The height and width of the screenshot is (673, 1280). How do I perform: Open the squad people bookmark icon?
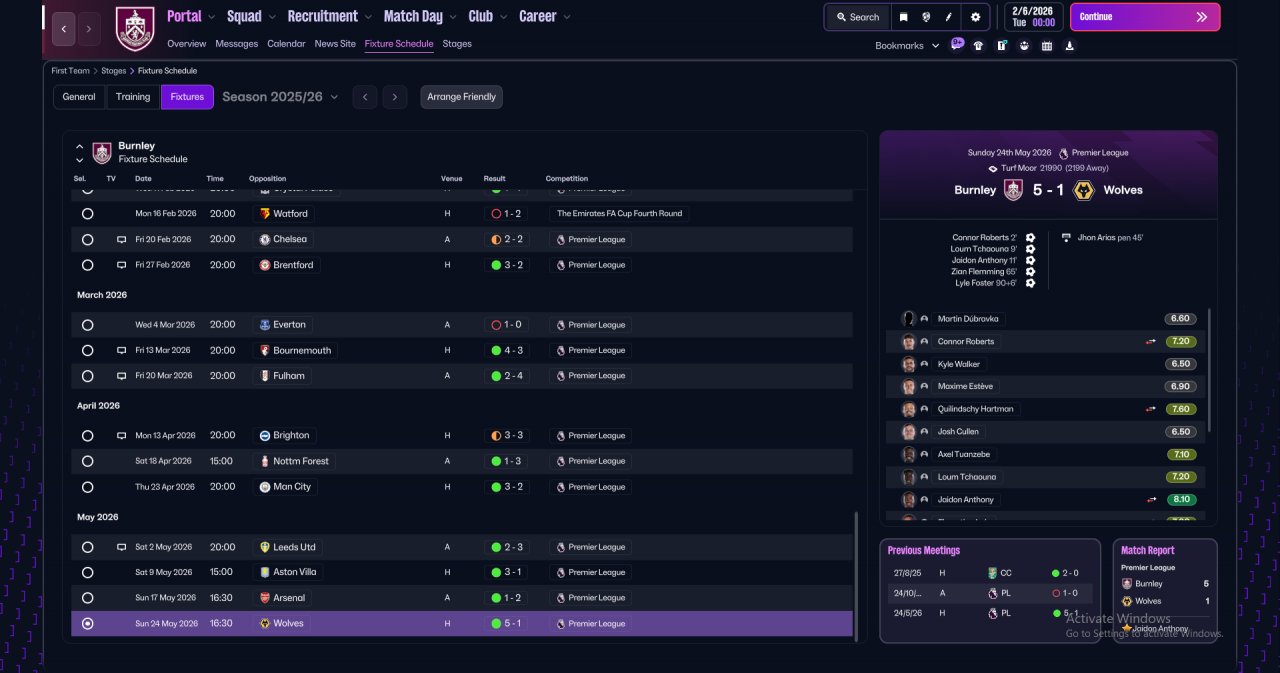(x=1024, y=45)
